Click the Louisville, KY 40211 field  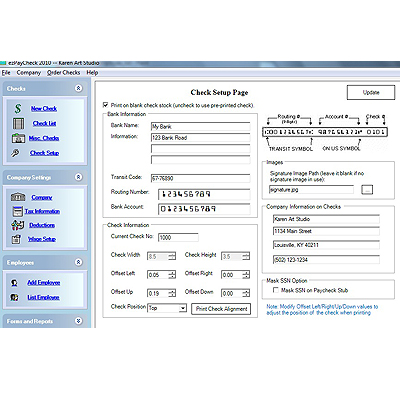[x=326, y=245]
